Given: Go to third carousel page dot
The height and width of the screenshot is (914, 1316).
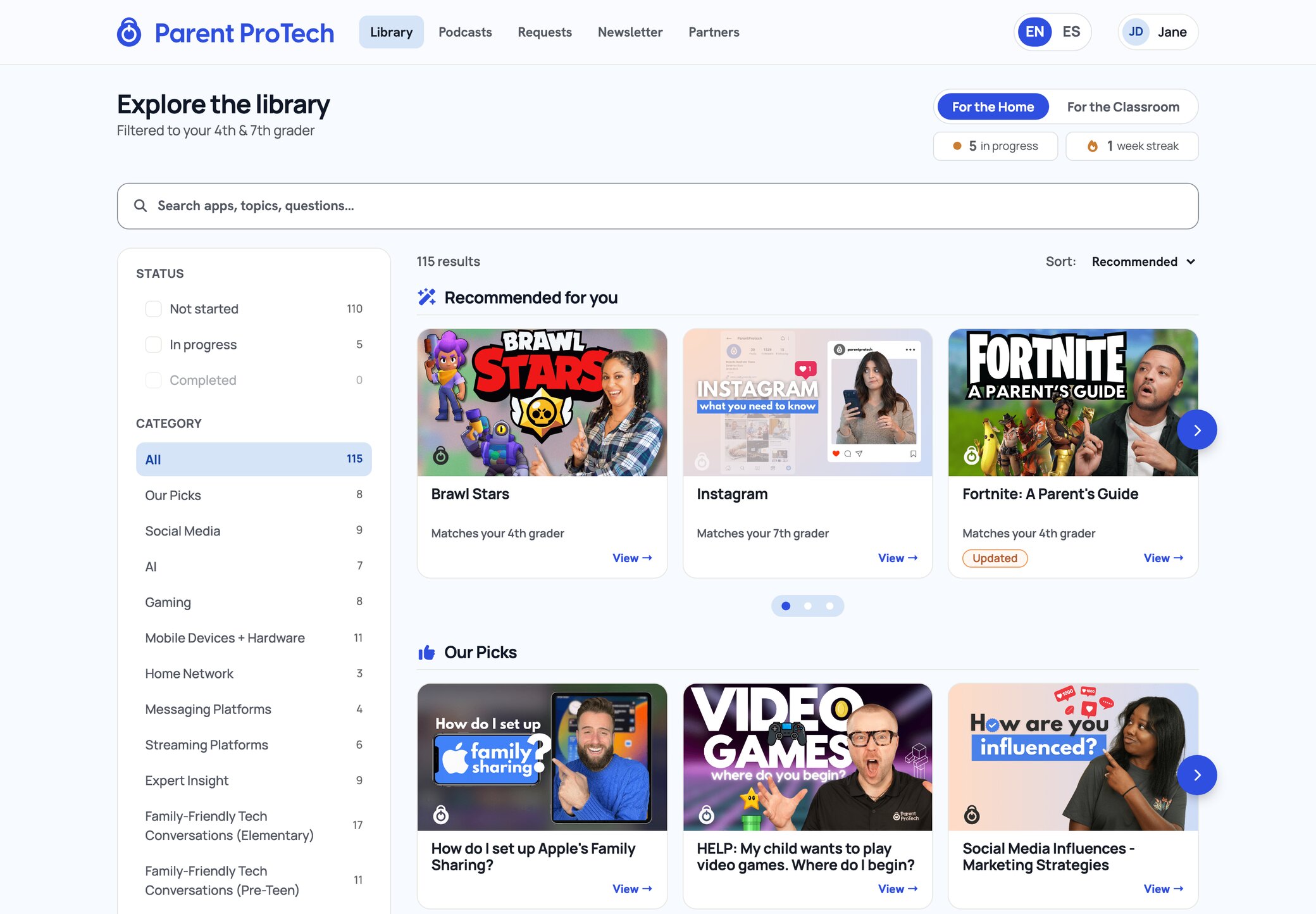Looking at the screenshot, I should point(829,606).
